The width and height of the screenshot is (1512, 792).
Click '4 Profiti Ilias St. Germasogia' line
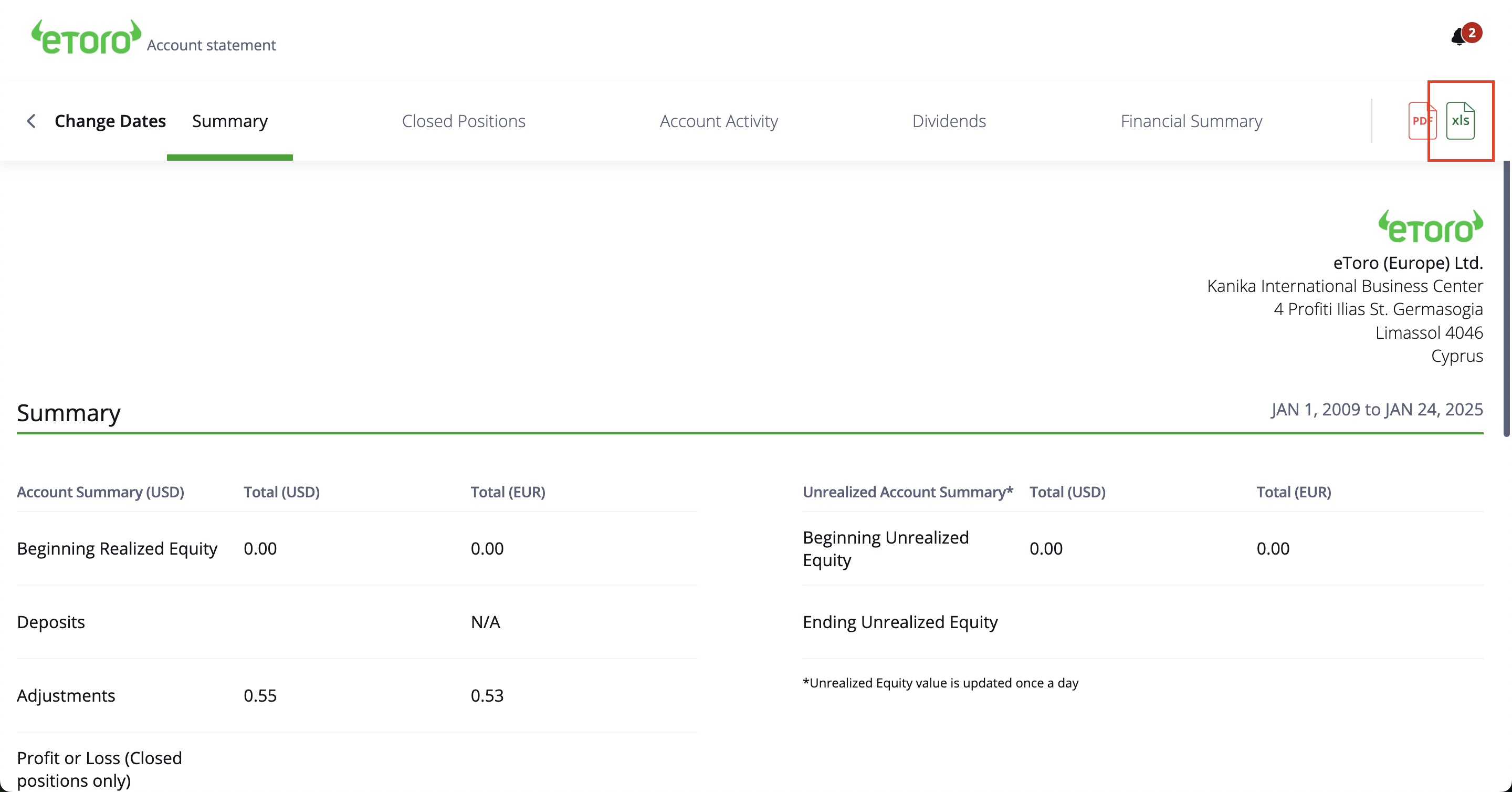coord(1378,309)
